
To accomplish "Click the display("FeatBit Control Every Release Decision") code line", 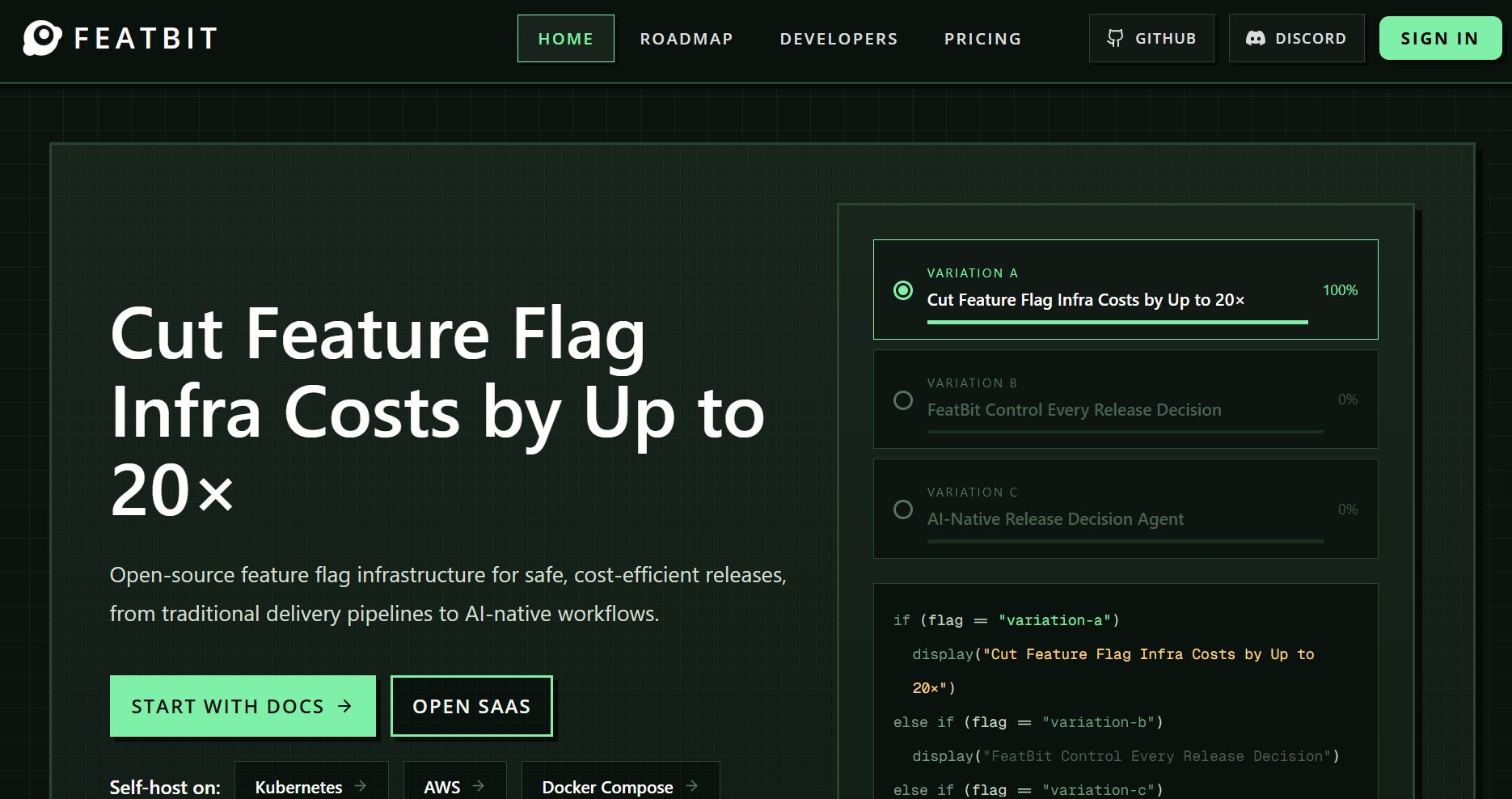I will tap(1126, 756).
